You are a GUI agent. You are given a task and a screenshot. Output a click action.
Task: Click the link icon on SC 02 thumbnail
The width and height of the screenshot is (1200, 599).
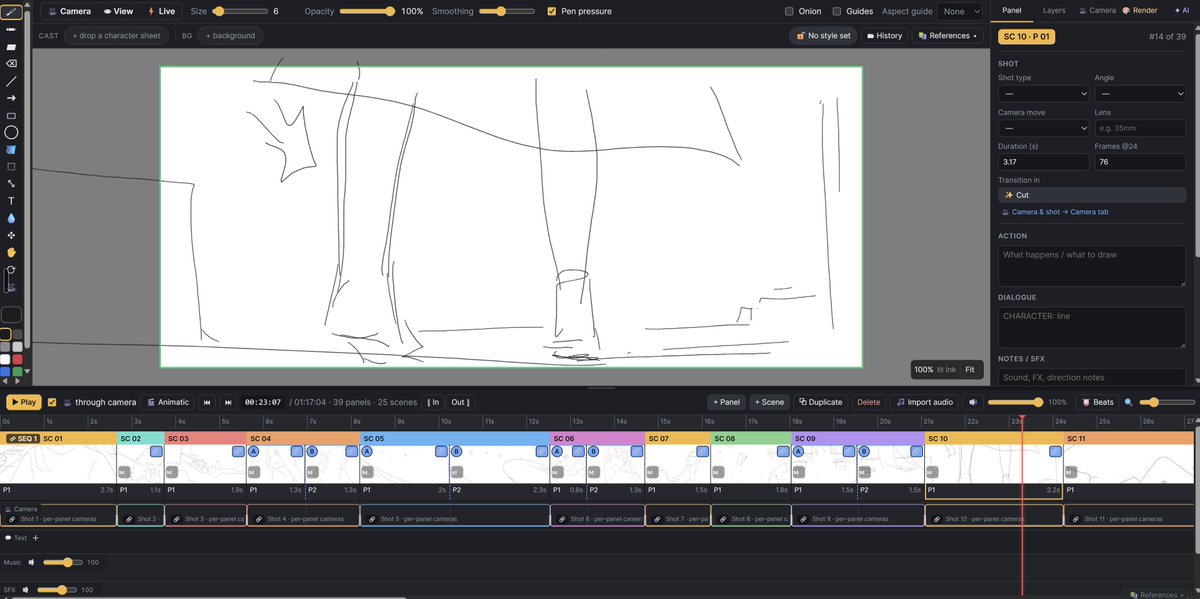tap(156, 452)
